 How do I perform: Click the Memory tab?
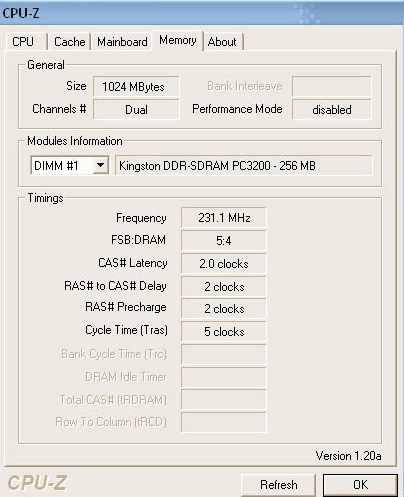coord(178,40)
